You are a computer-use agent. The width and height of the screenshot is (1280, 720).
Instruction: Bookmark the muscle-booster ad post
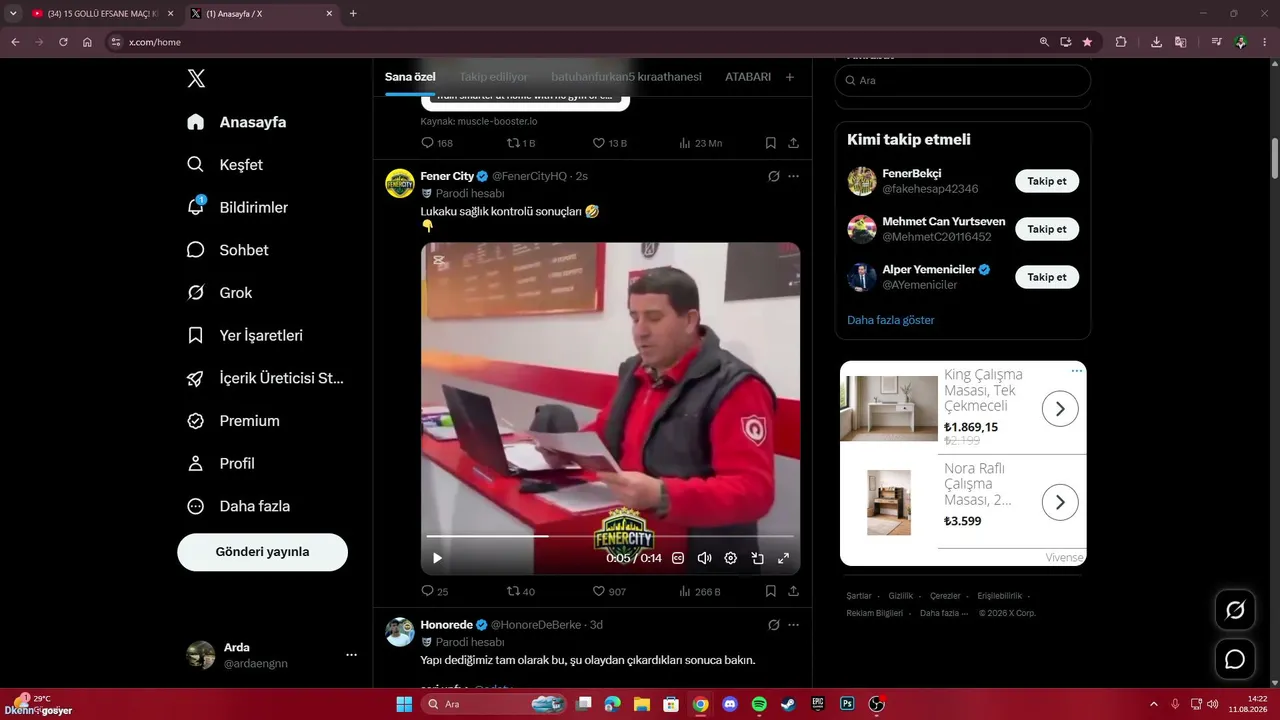point(771,143)
